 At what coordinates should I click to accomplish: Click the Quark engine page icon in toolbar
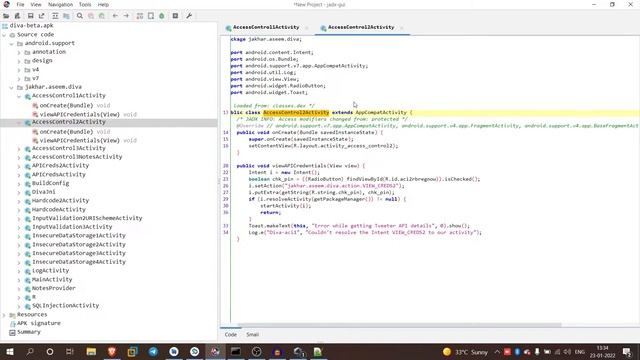[151, 16]
